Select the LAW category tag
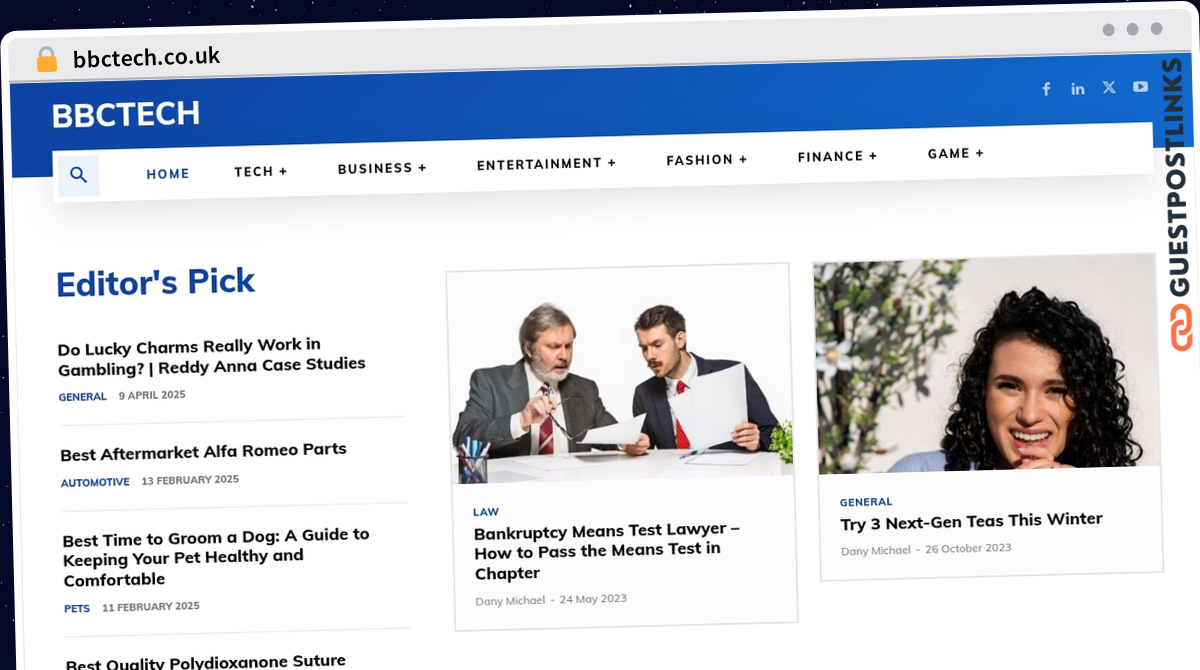The width and height of the screenshot is (1200, 670). coord(486,512)
